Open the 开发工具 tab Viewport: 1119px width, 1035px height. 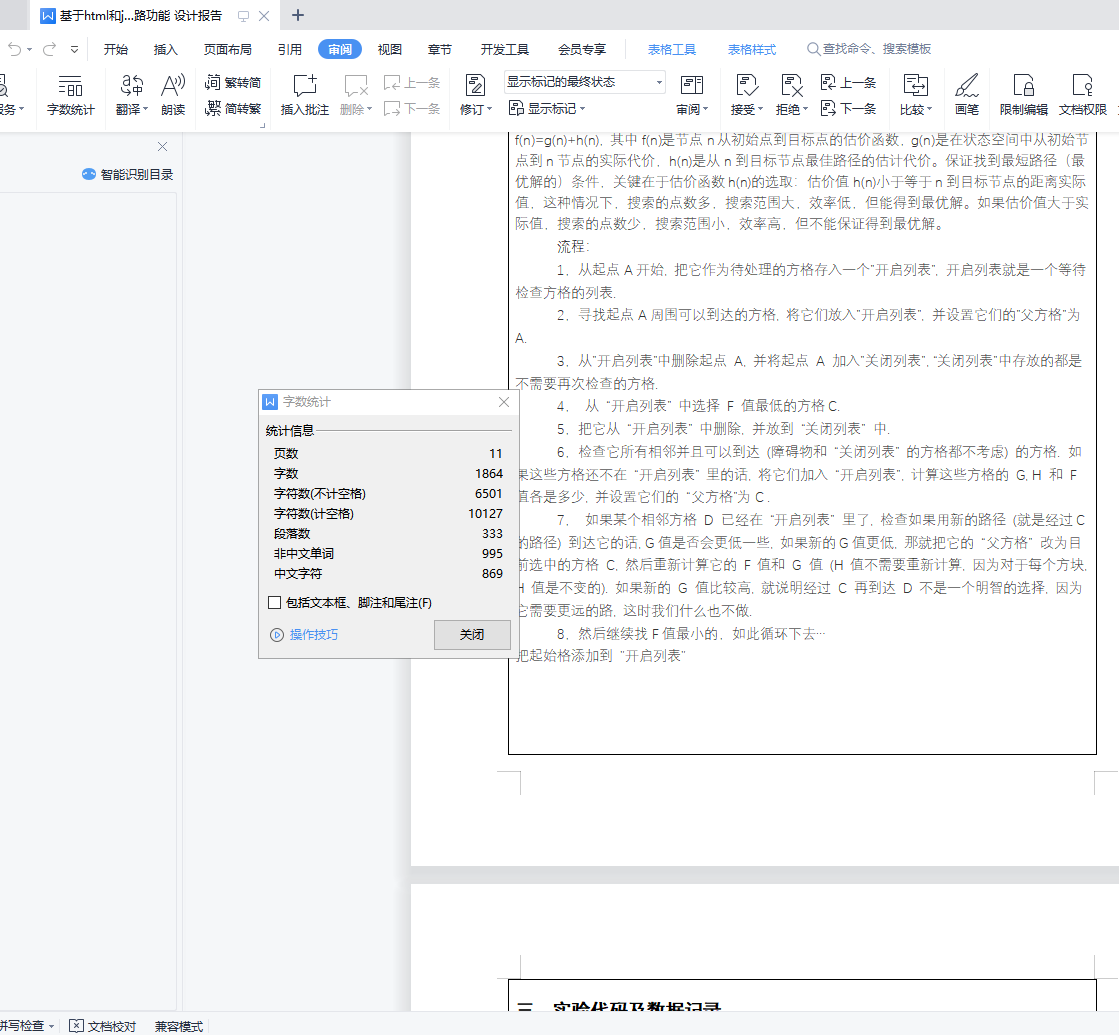point(505,49)
